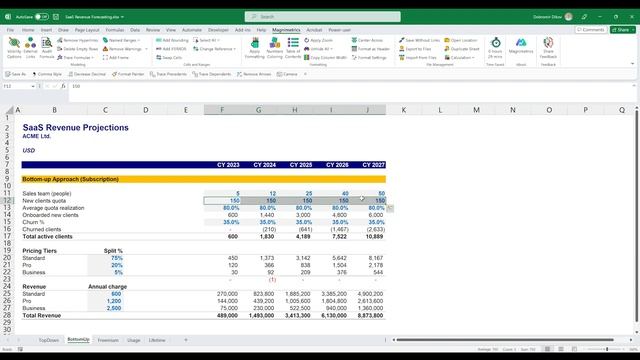Viewport: 640px width, 360px height.
Task: Click Export to Files
Action: 415,49
